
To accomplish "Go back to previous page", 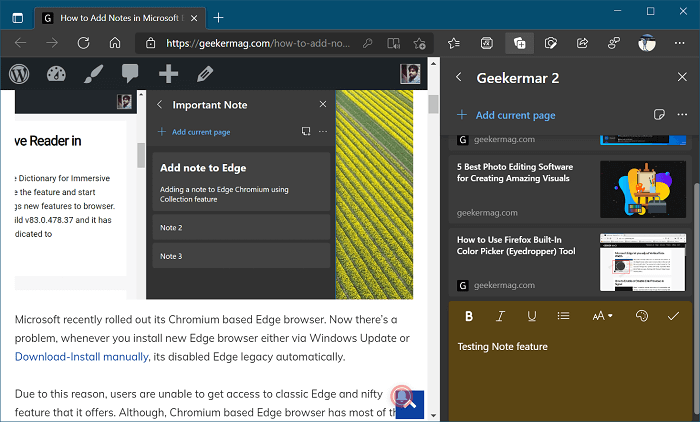I will (21, 43).
